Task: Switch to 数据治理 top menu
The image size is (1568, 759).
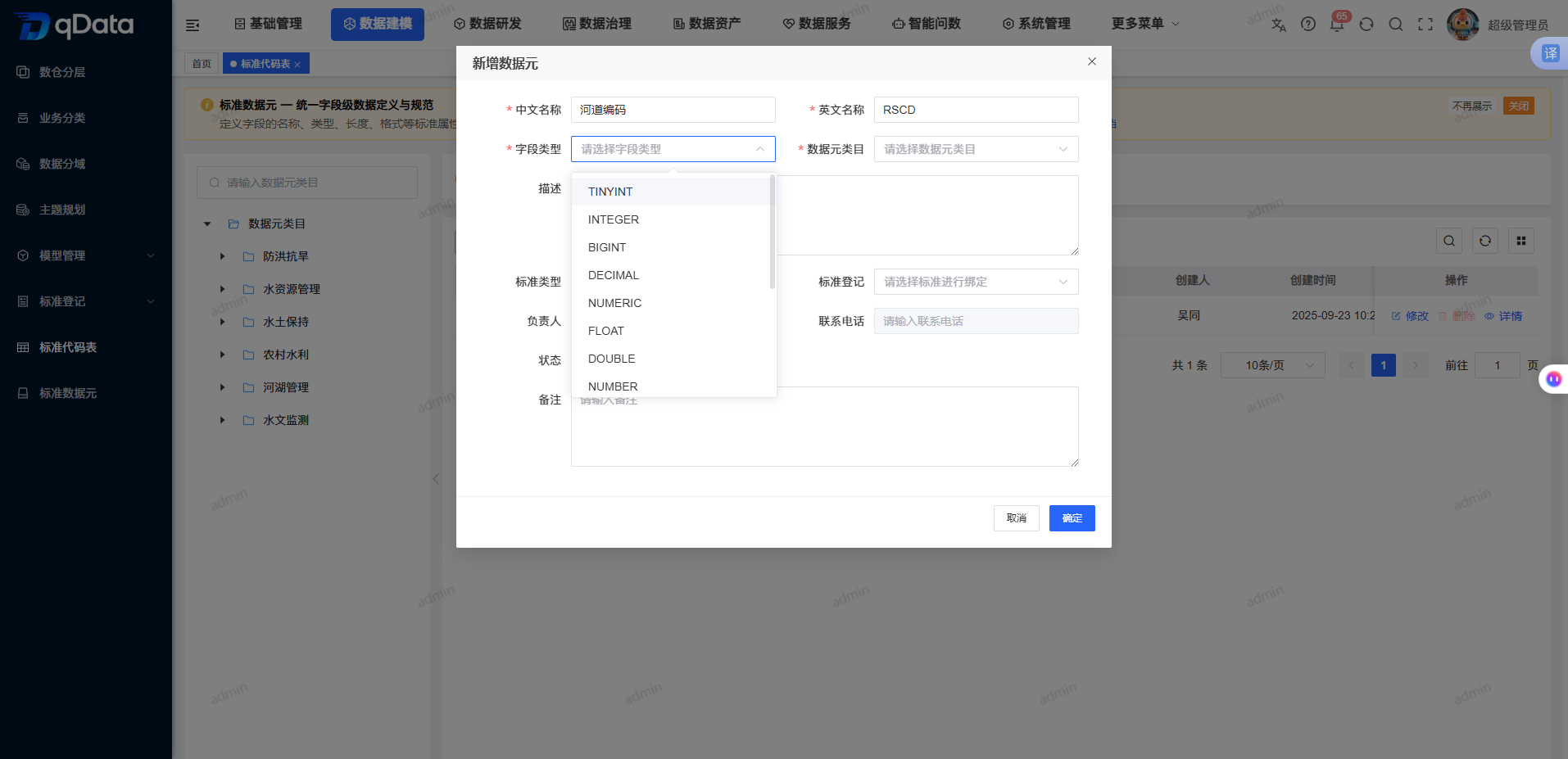Action: 597,24
